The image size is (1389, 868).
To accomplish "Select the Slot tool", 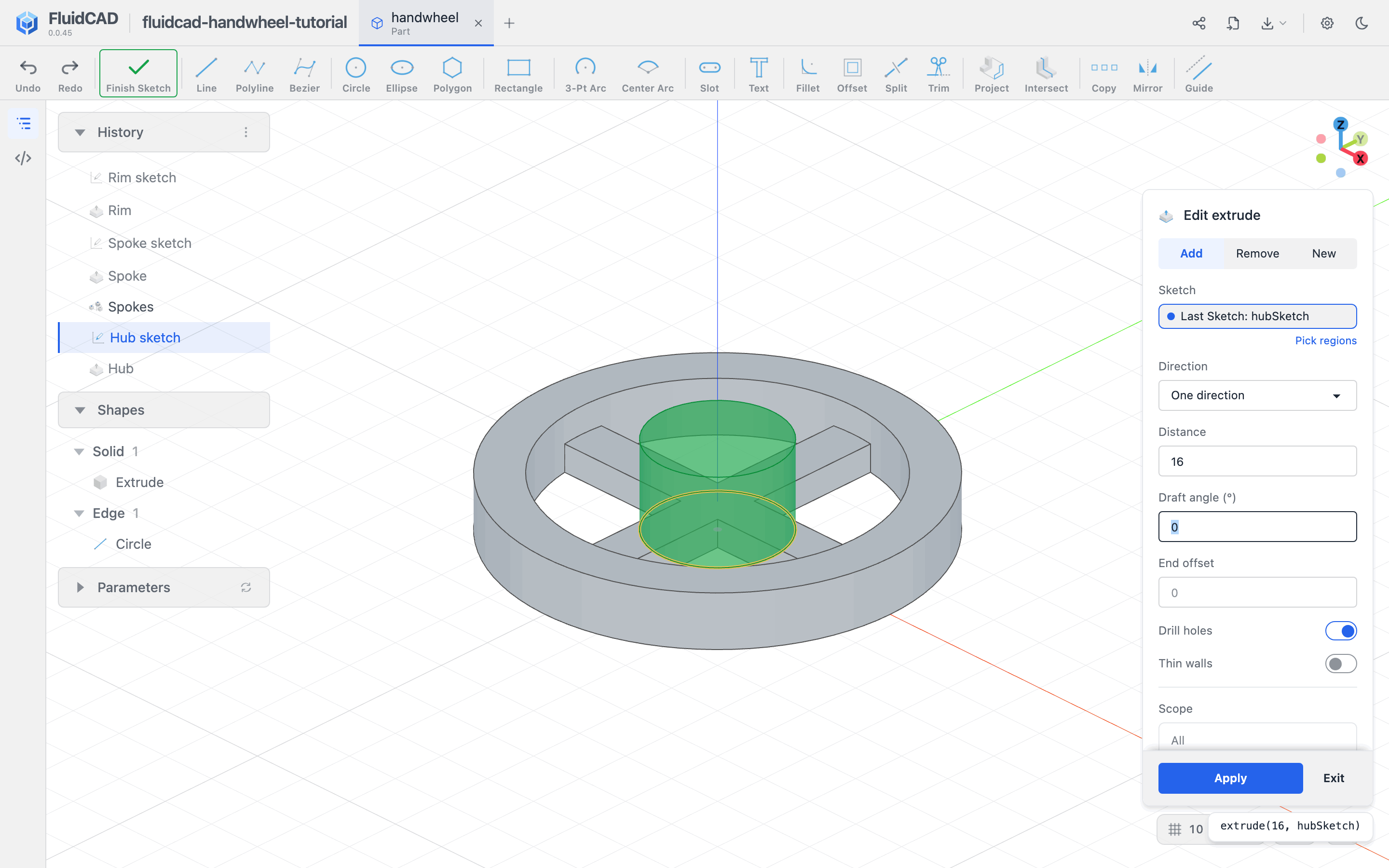I will tap(709, 74).
